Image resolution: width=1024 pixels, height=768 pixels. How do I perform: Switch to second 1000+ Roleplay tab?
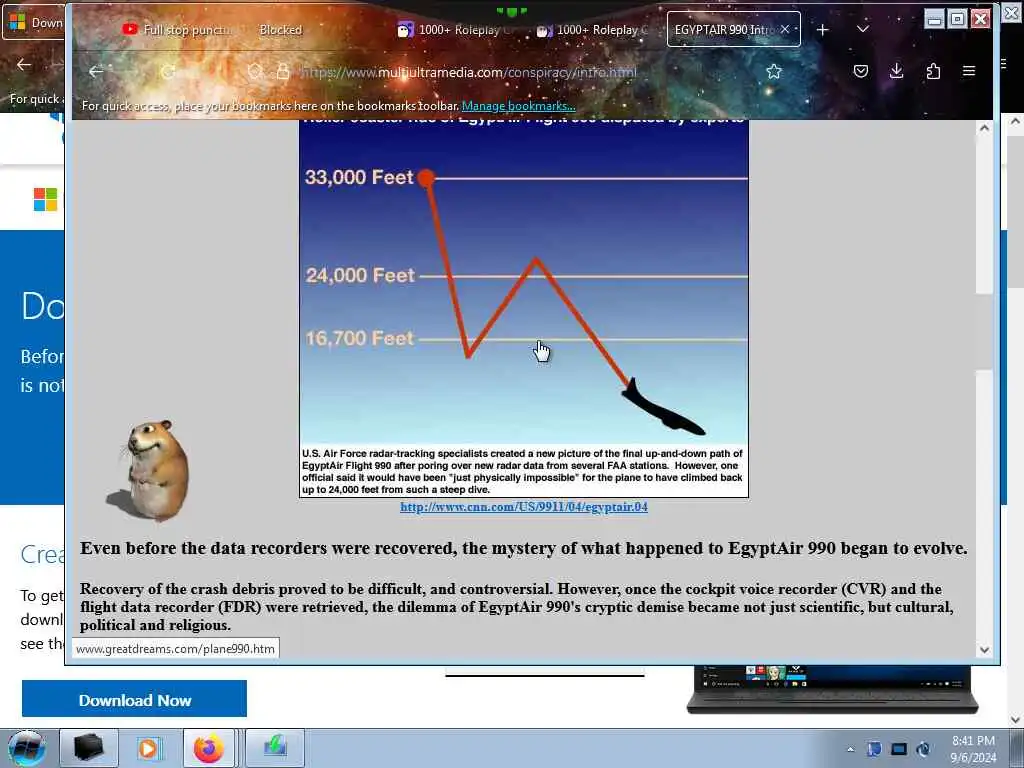pos(593,29)
